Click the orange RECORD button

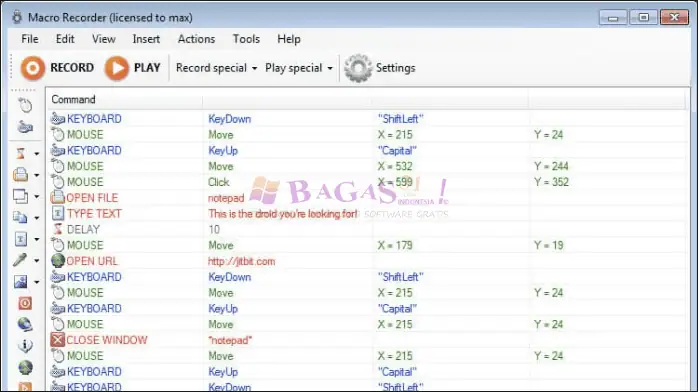point(57,68)
